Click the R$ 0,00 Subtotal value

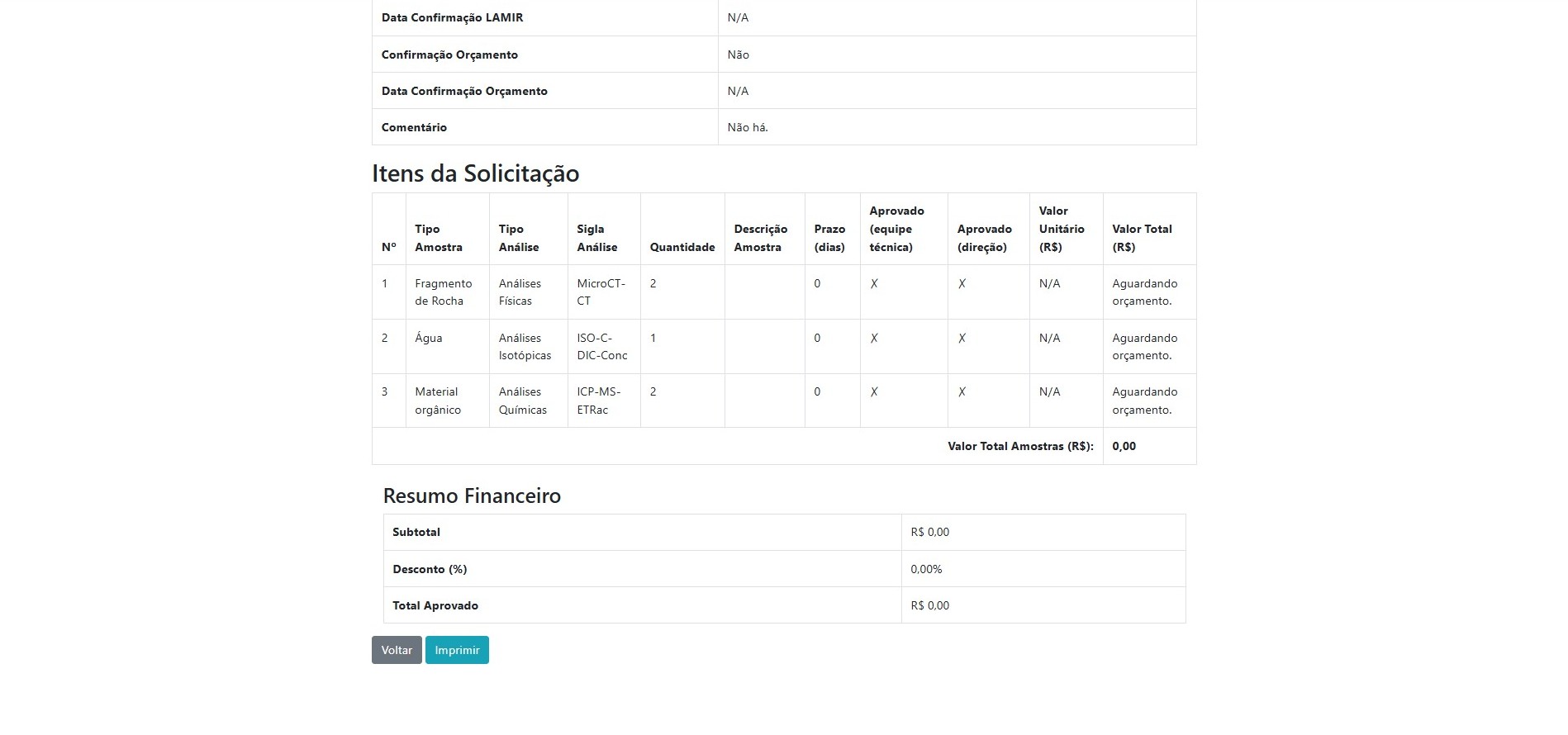click(930, 532)
